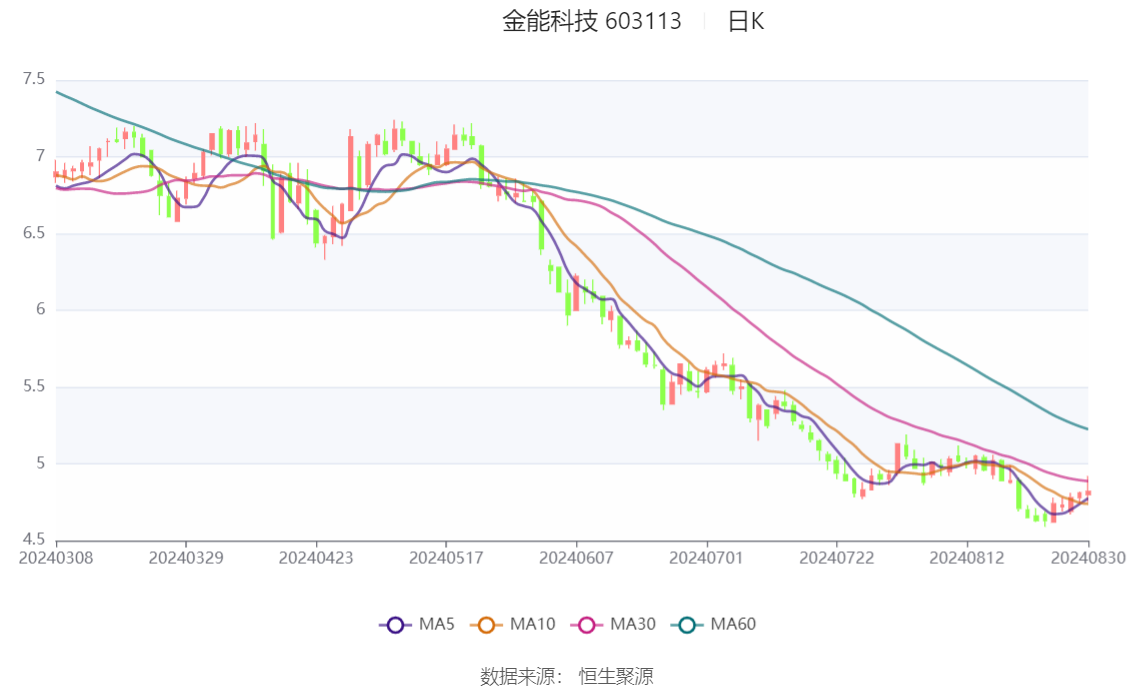
Task: Click the 20240830 final date label
Action: click(1088, 557)
